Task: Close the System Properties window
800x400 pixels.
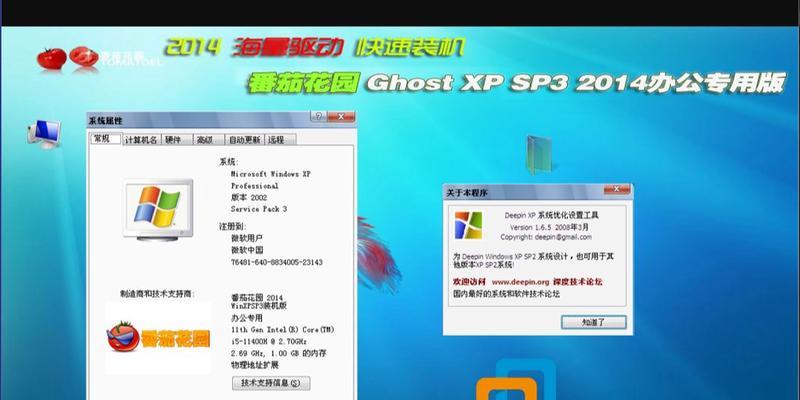Action: (341, 116)
